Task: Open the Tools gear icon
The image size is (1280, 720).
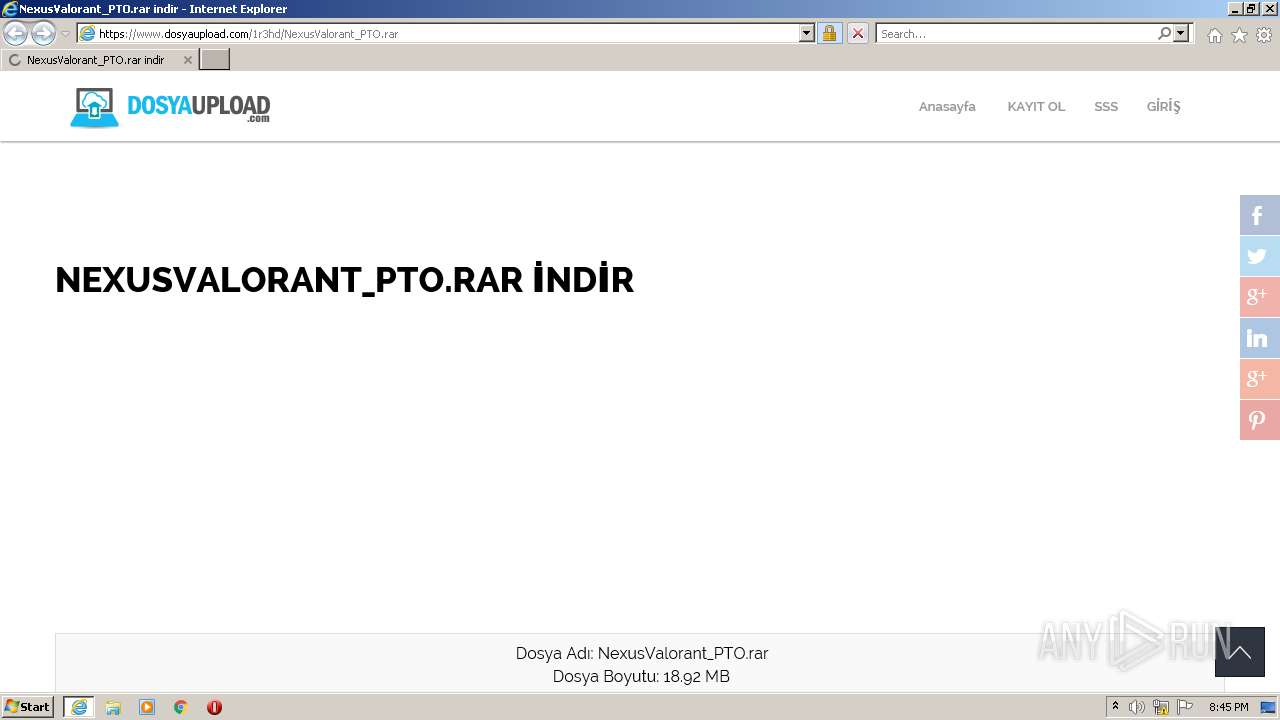Action: tap(1264, 35)
